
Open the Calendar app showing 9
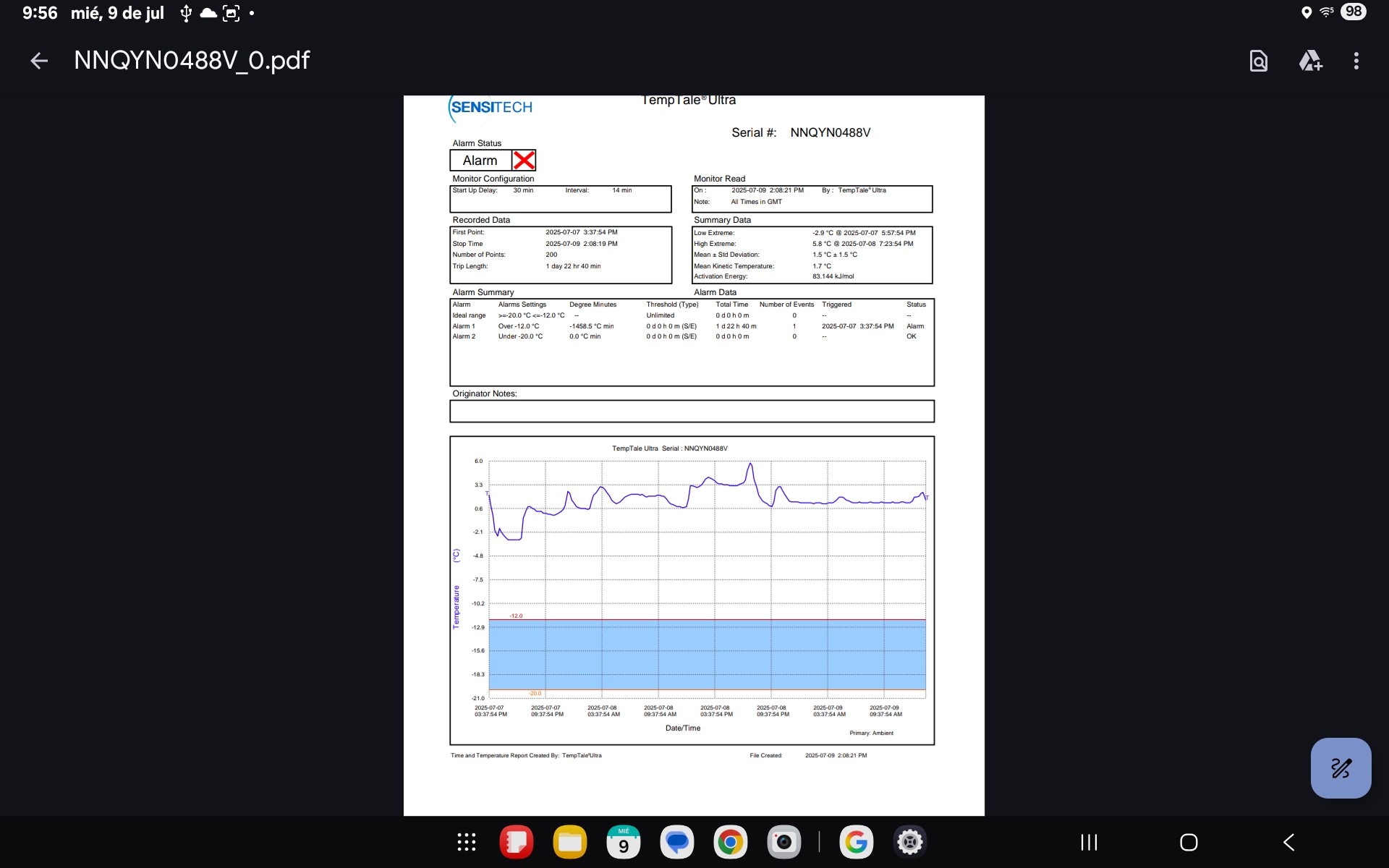(624, 842)
